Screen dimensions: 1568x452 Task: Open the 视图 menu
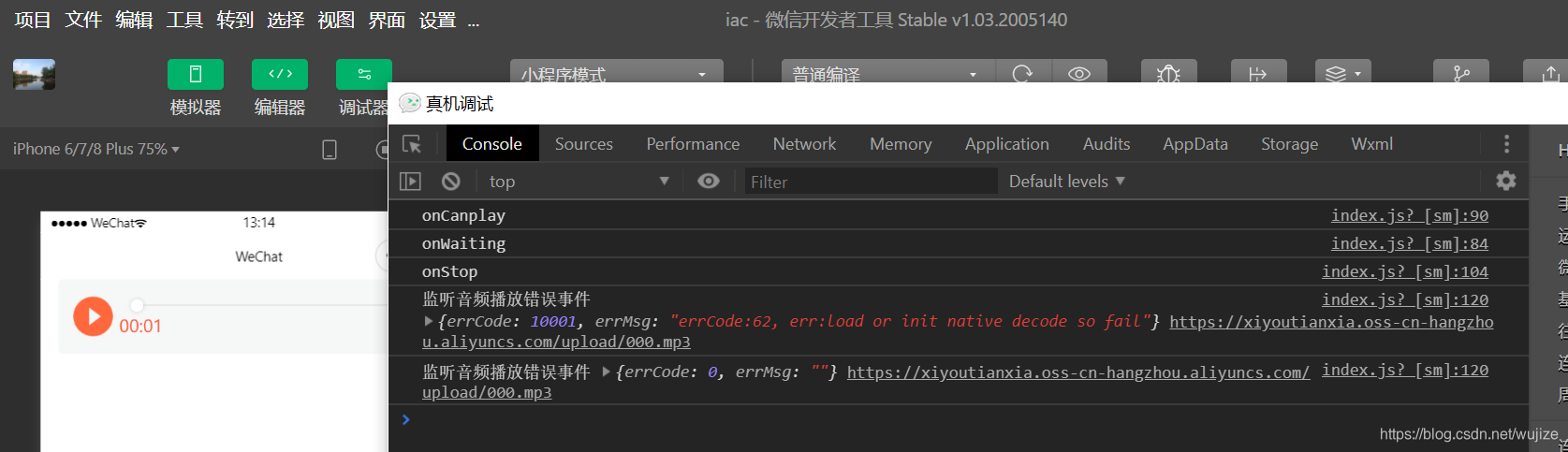(336, 20)
